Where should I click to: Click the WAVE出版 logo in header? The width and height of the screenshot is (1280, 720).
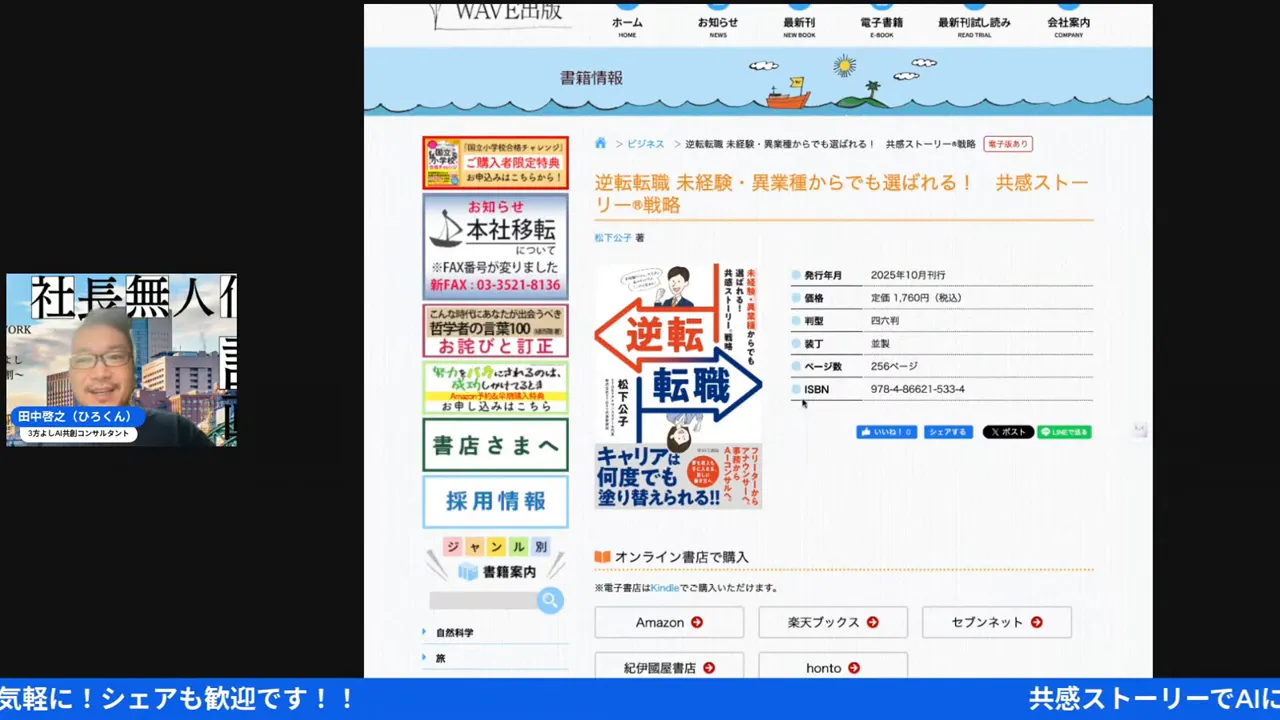coord(499,15)
